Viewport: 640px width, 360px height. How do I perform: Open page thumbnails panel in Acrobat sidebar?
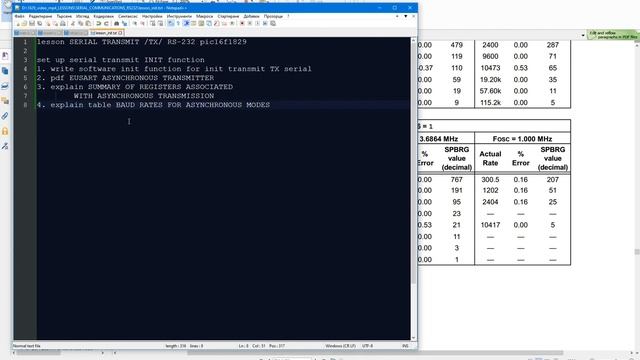(x=5, y=56)
